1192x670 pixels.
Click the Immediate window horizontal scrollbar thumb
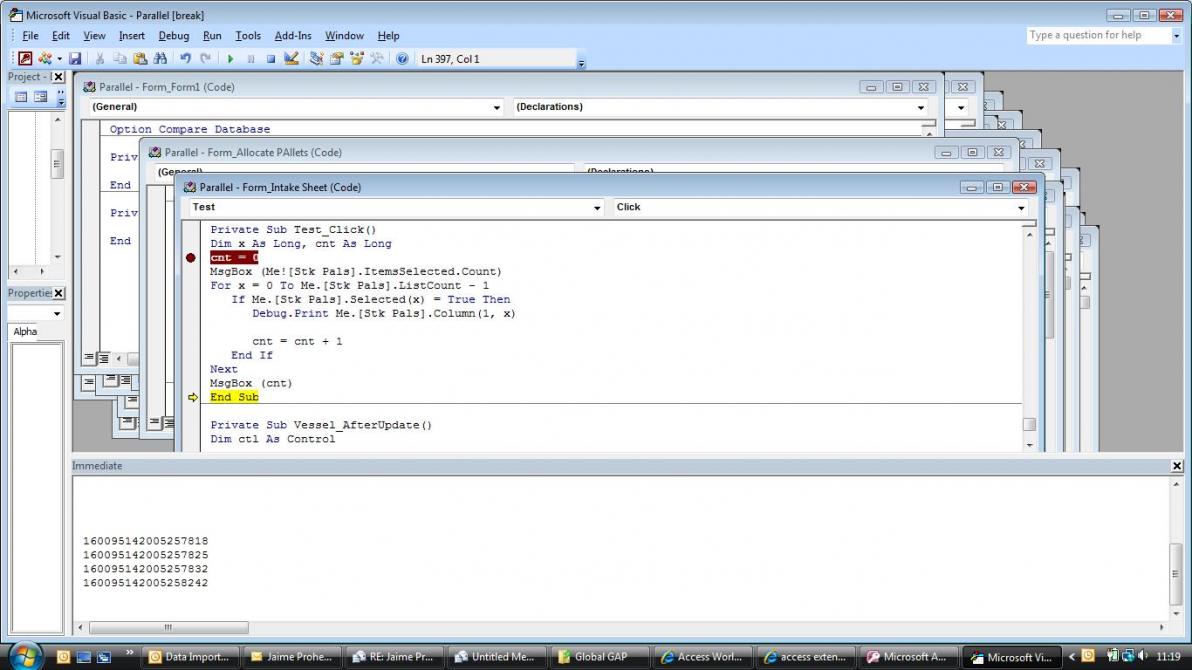coord(168,628)
